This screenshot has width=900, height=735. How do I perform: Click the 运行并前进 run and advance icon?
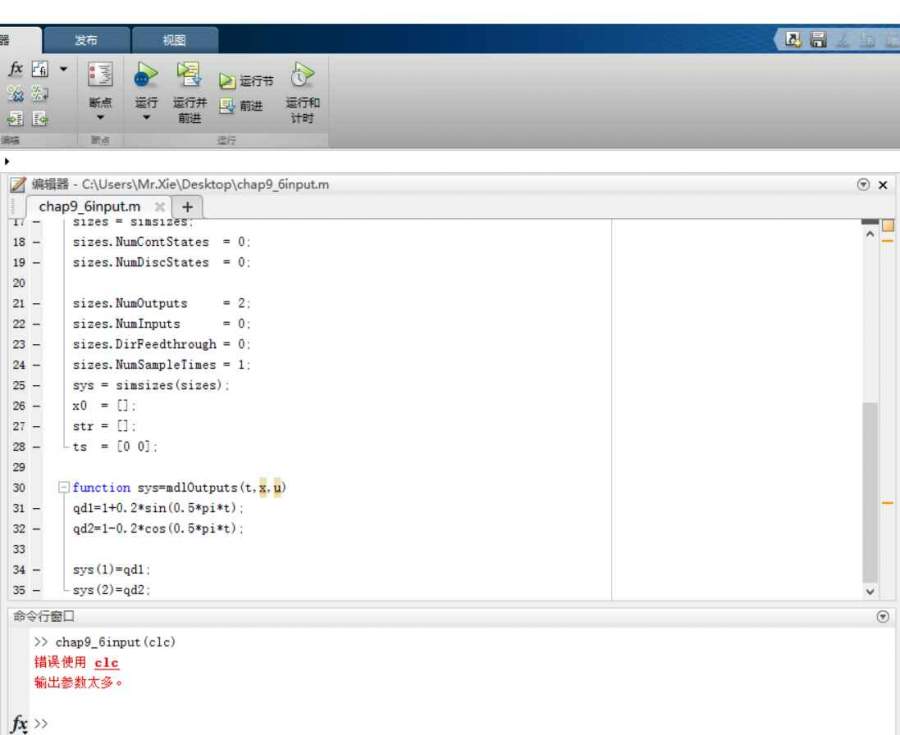[189, 75]
